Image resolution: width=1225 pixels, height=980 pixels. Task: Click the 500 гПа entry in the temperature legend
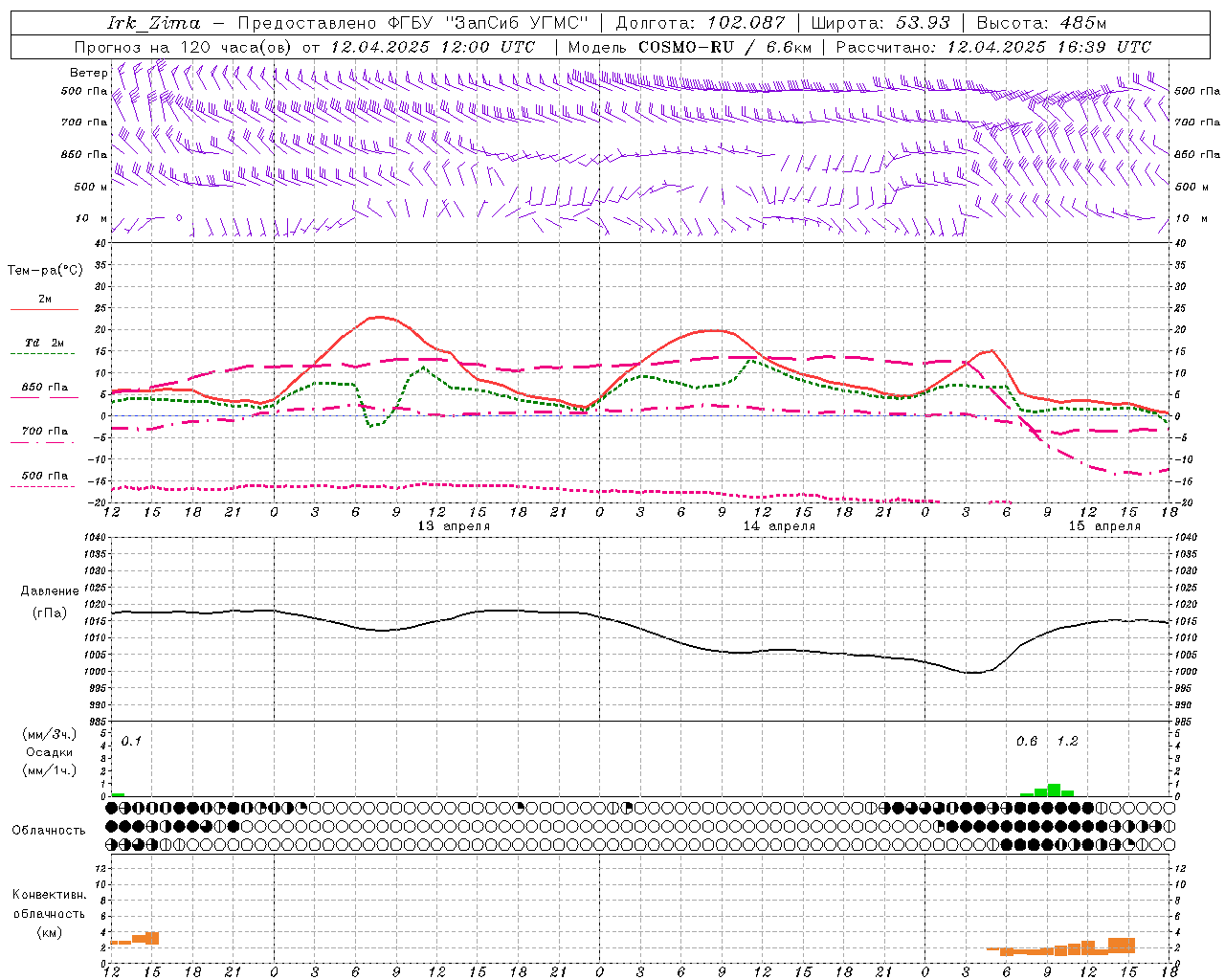(x=44, y=476)
